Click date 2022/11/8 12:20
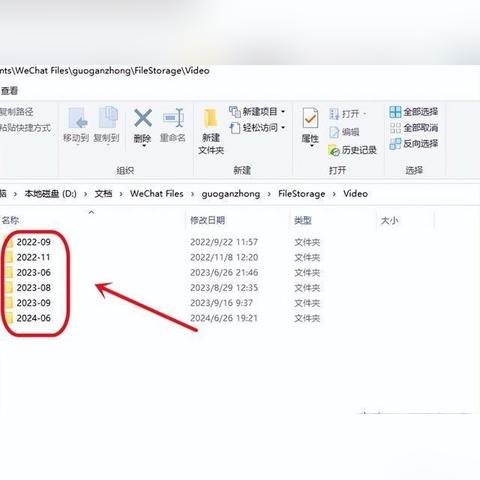Viewport: 480px width, 480px height. coord(224,257)
